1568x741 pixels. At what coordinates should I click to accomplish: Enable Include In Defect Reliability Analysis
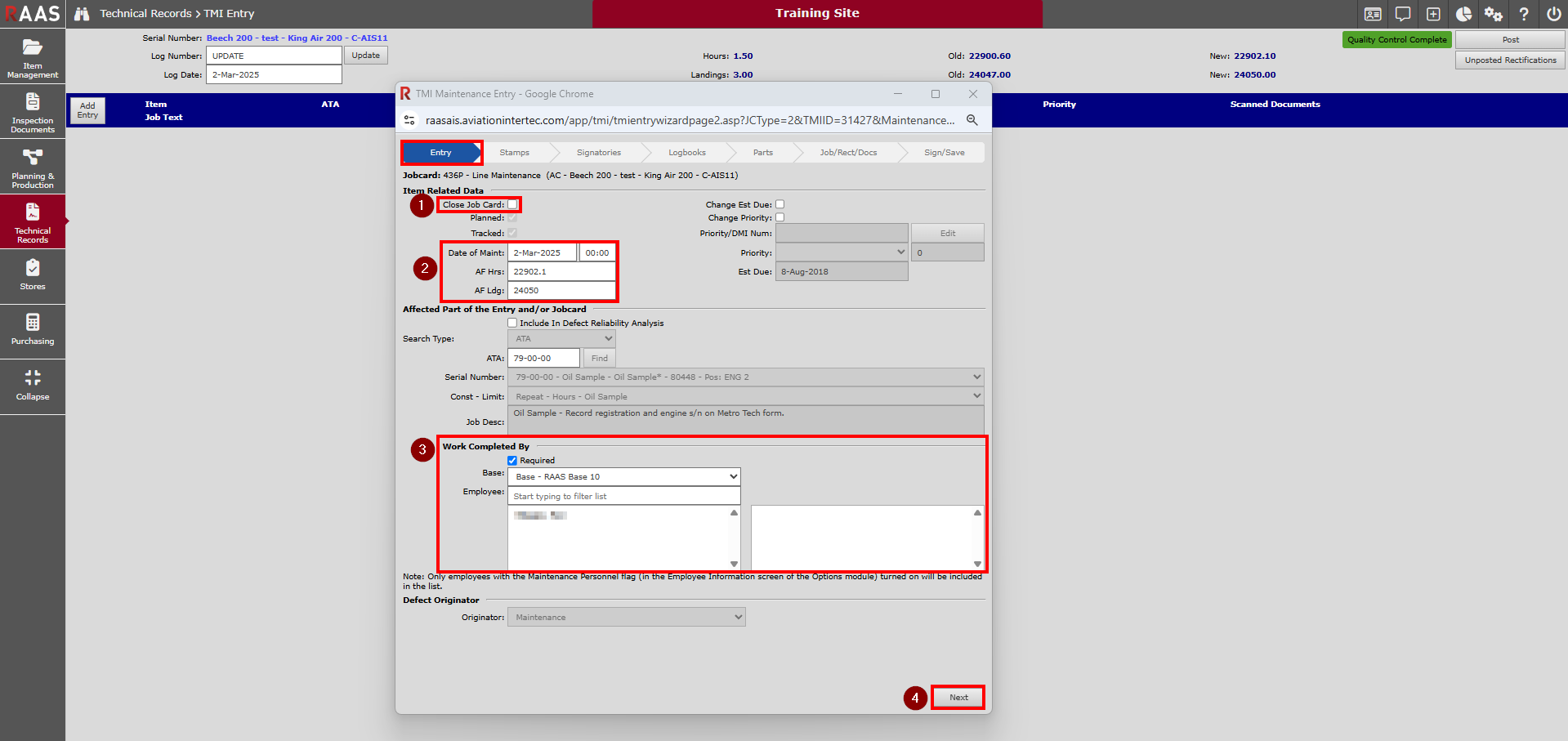click(512, 324)
